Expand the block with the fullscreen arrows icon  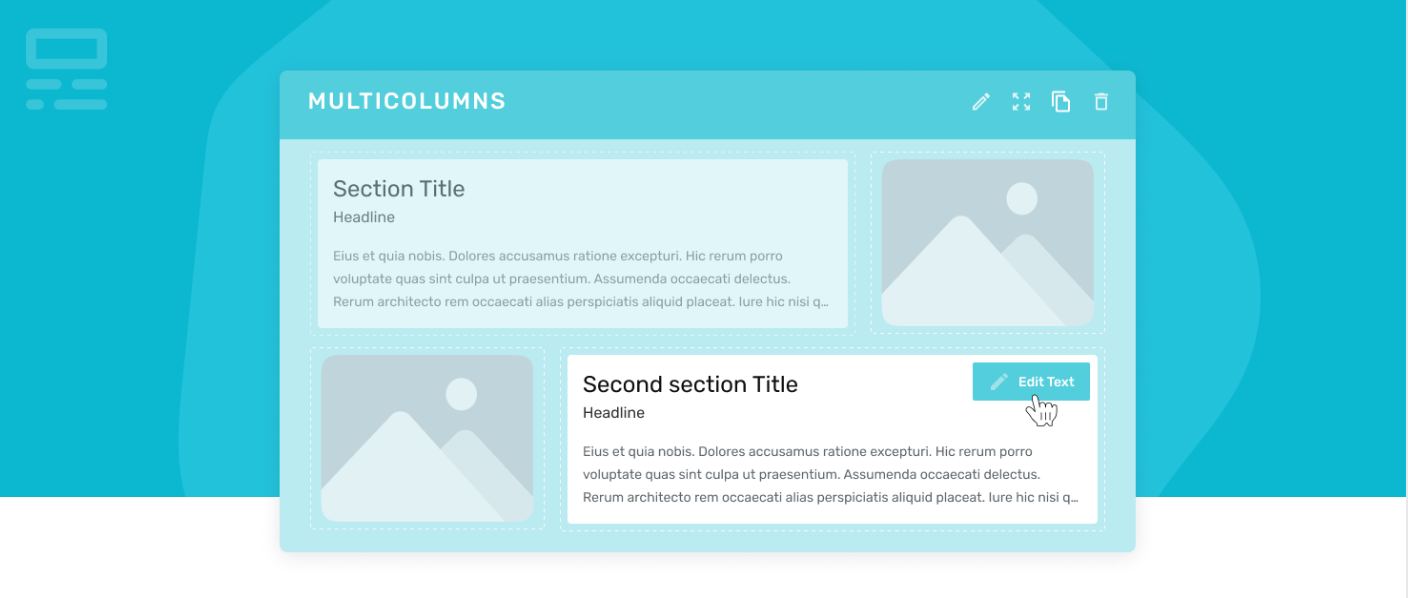(1021, 101)
